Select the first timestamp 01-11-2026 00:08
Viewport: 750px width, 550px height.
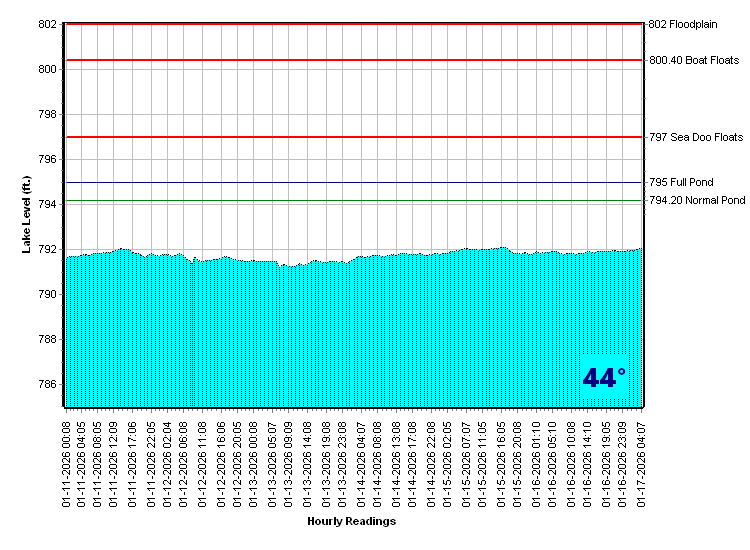click(67, 463)
